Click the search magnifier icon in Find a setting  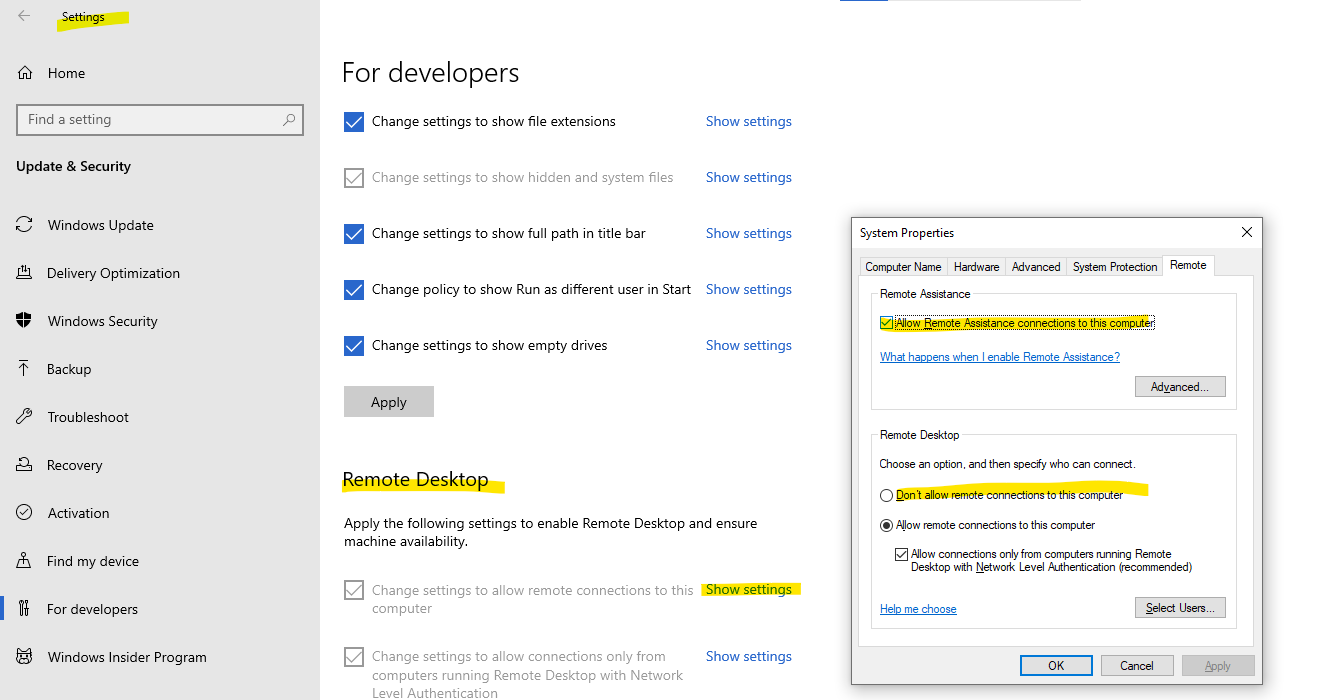pos(289,119)
